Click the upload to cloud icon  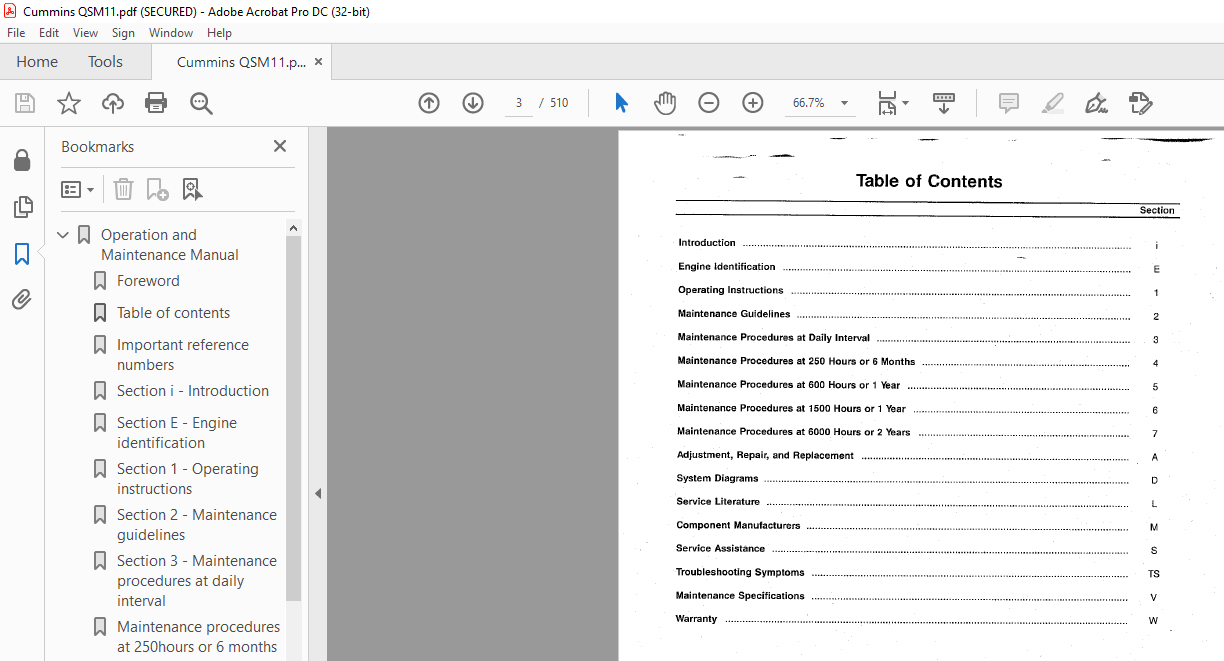(113, 103)
